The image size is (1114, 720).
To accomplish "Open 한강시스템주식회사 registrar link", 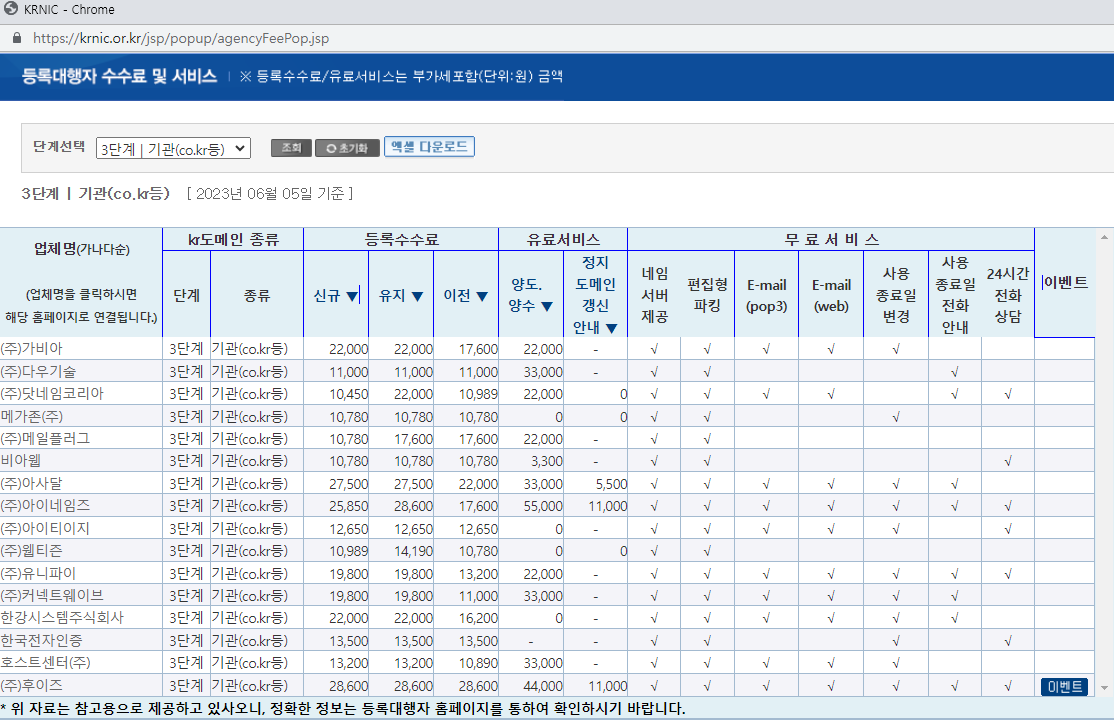I will tap(62, 618).
